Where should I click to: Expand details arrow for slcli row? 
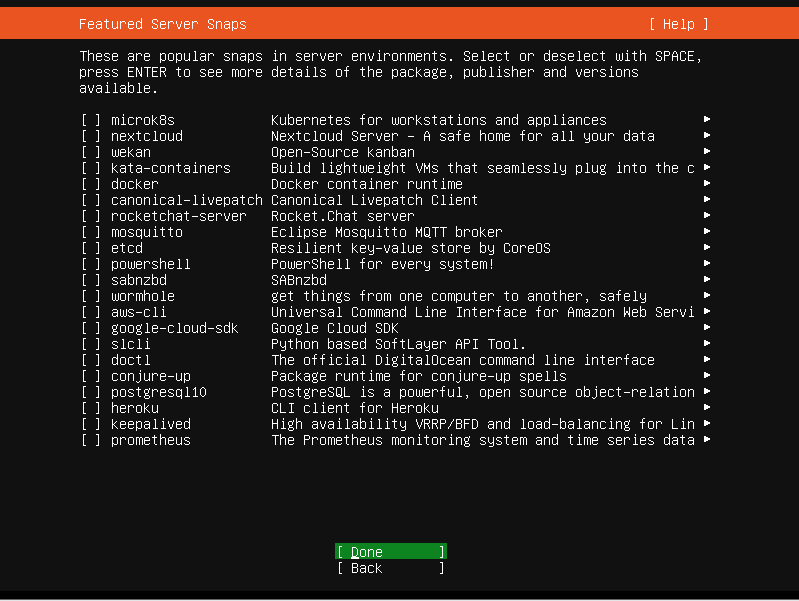(707, 343)
